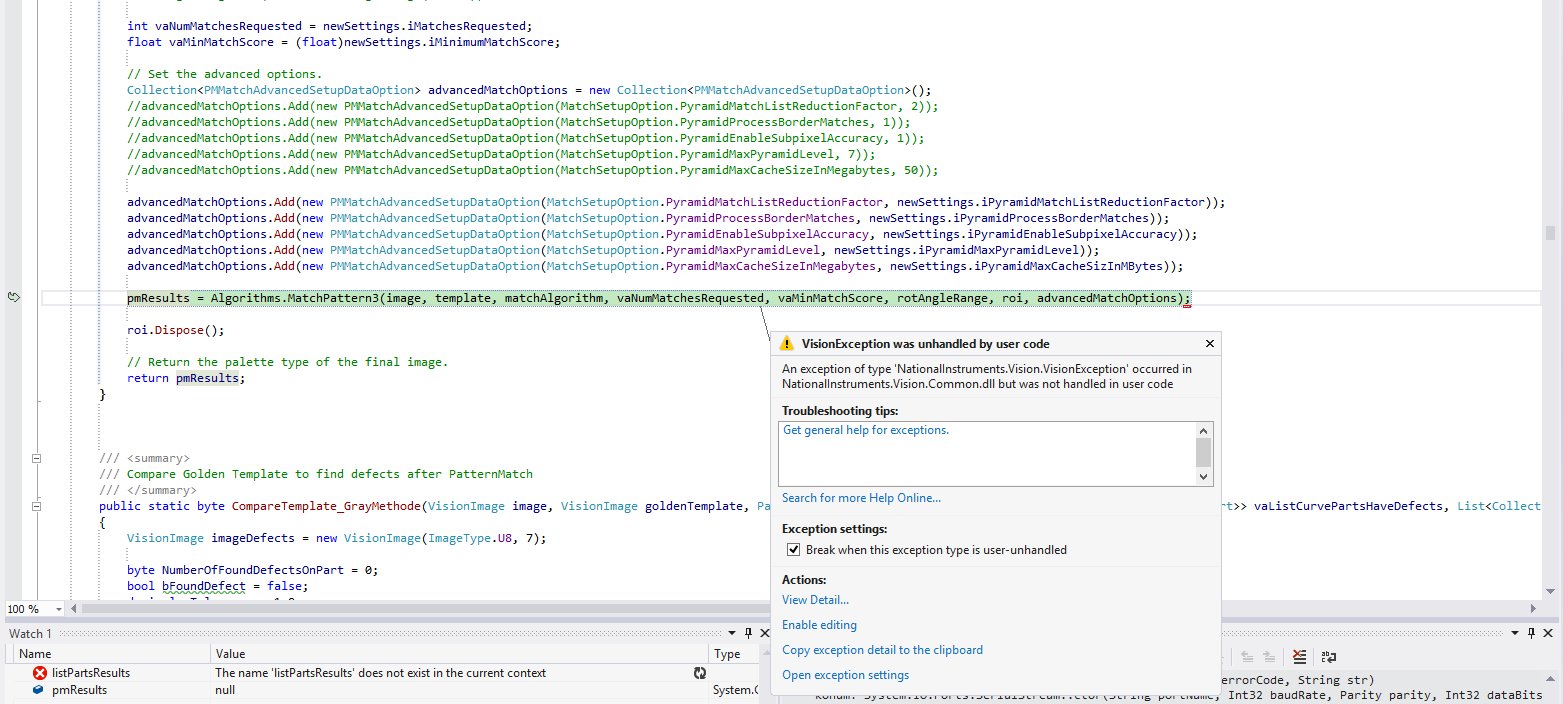Open right panel window position dropdown

[1514, 633]
